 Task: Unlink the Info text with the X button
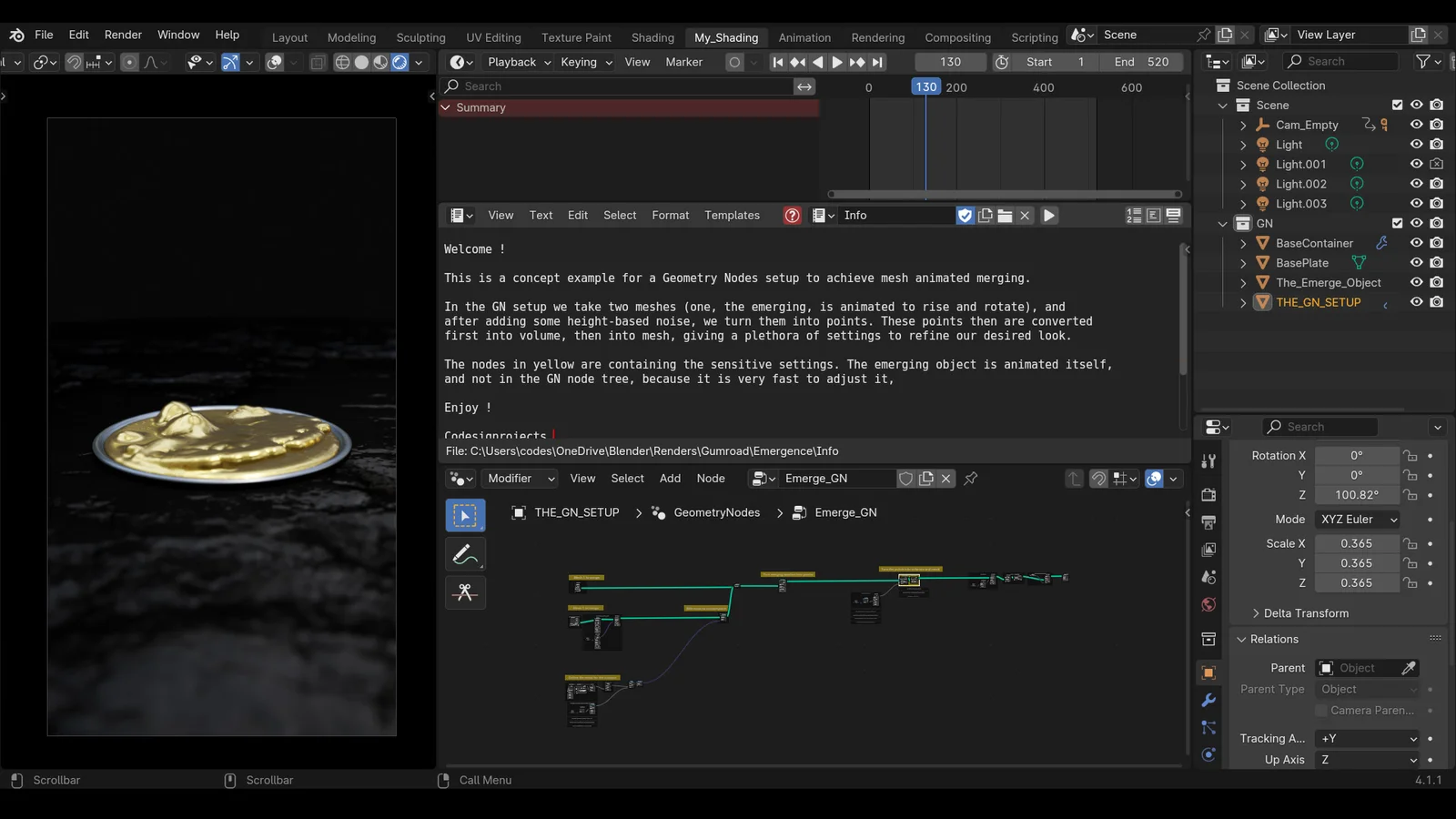[1025, 216]
